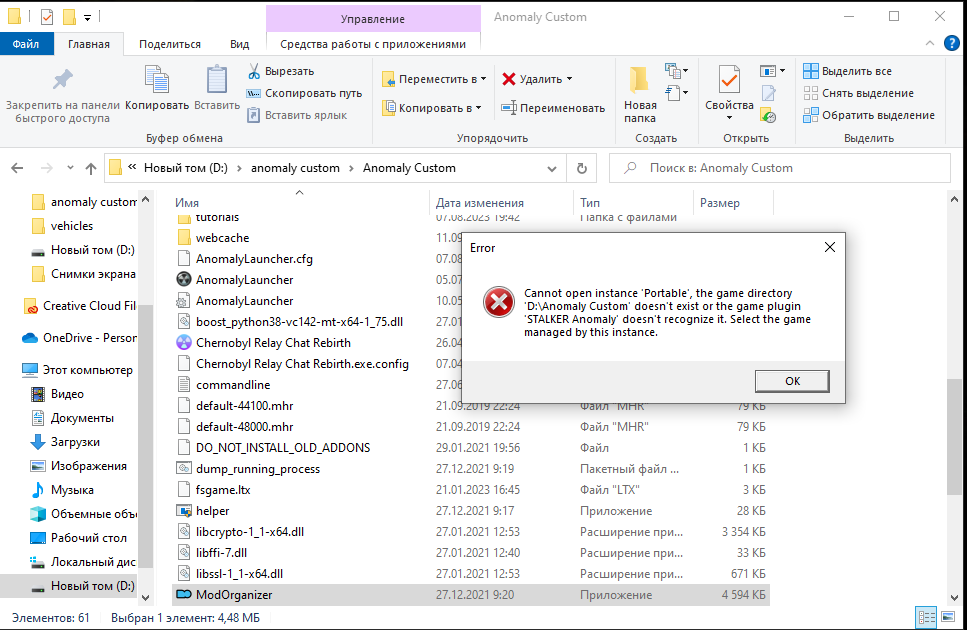Click the Тип column header
The height and width of the screenshot is (630, 967).
click(x=590, y=203)
